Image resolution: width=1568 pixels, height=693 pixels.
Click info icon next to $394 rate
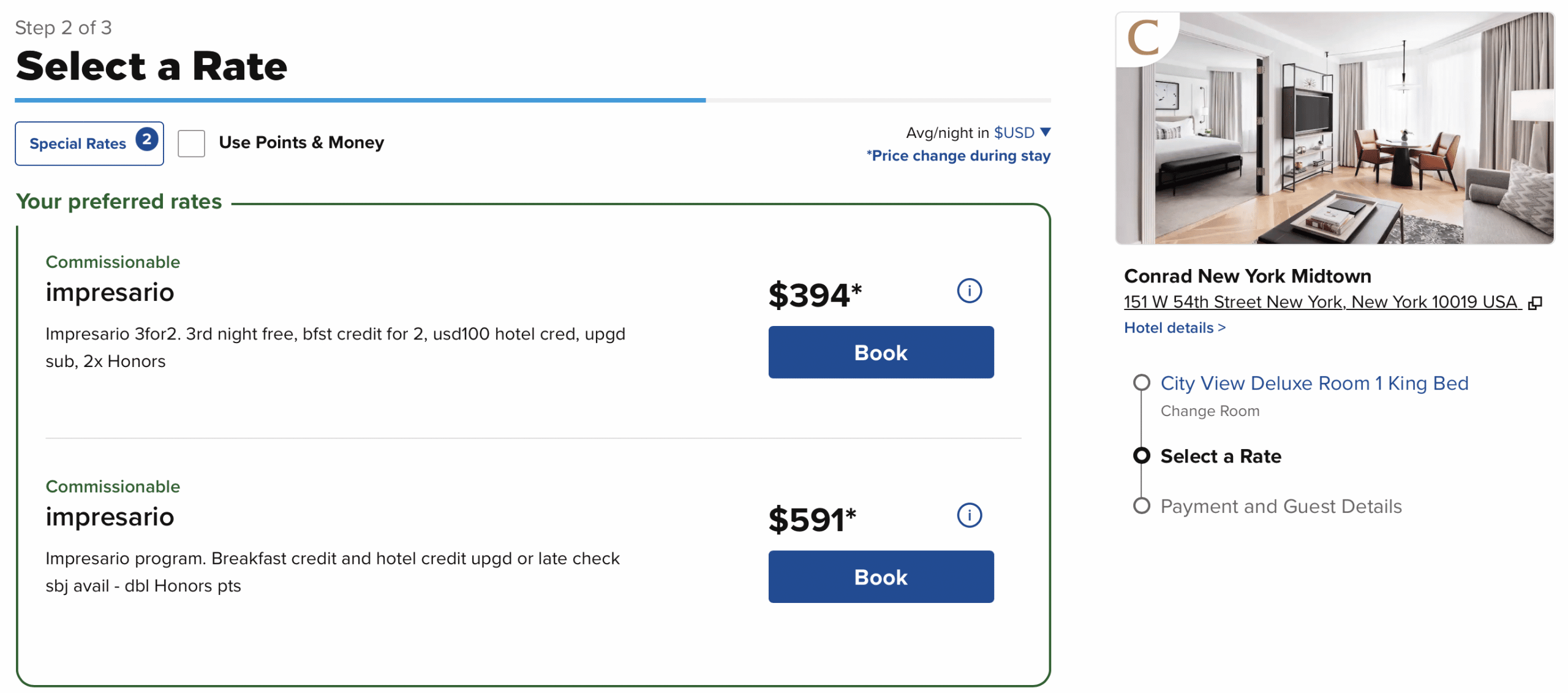point(969,291)
